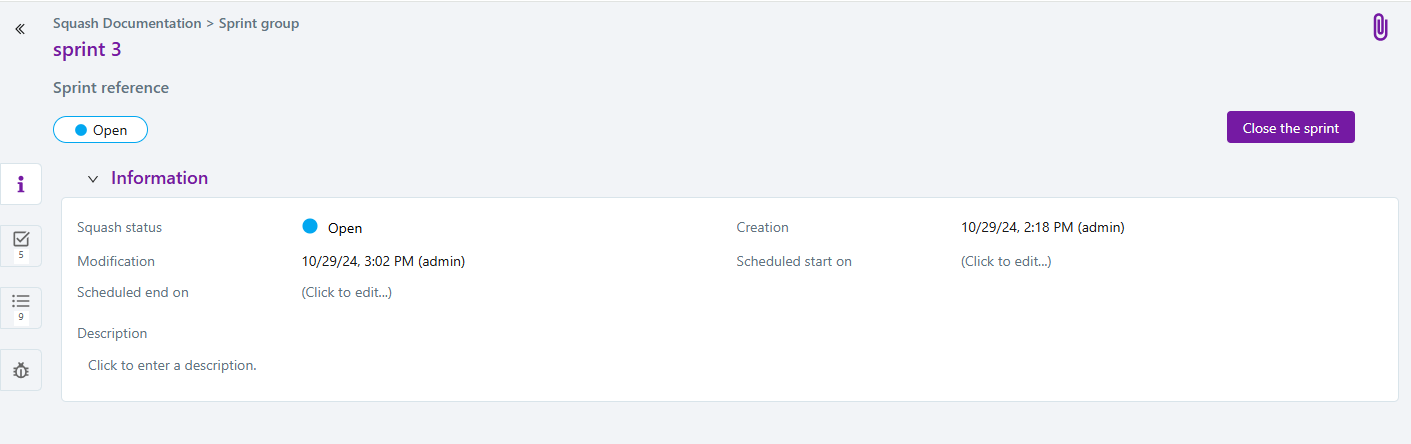Click to enter a description
Image resolution: width=1411 pixels, height=444 pixels.
[172, 366]
